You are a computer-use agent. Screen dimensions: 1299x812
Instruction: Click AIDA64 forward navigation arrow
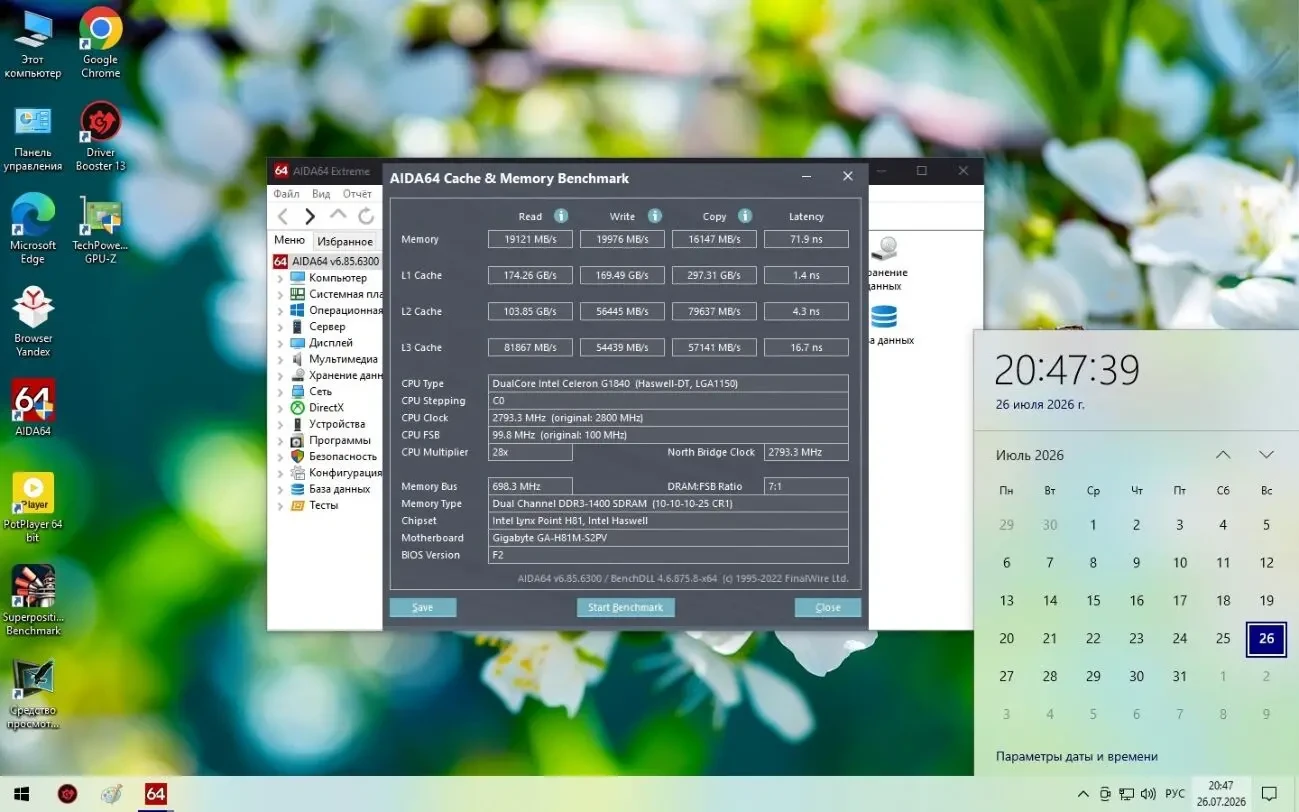[310, 216]
